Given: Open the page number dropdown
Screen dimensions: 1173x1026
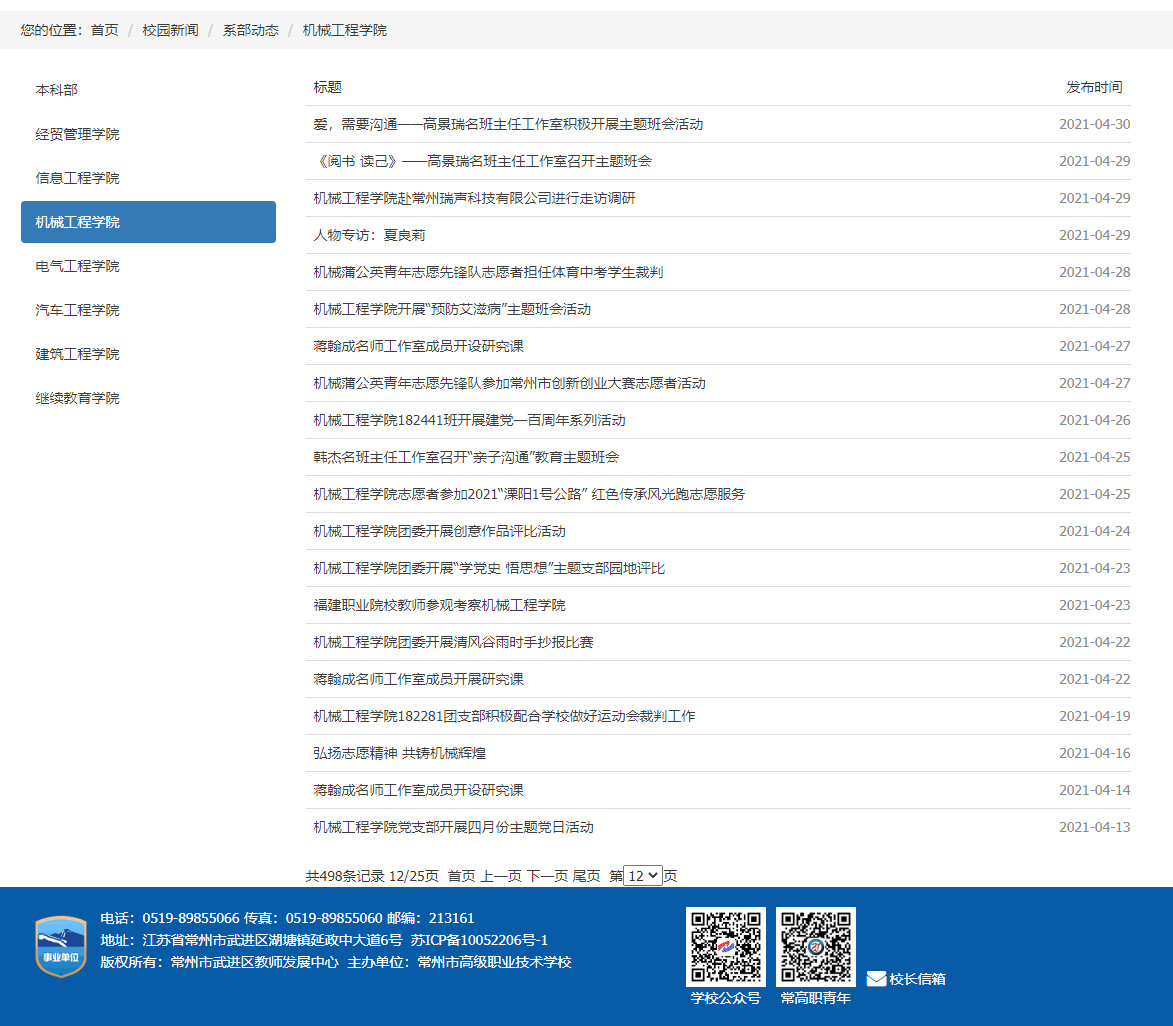Looking at the screenshot, I should (x=642, y=876).
